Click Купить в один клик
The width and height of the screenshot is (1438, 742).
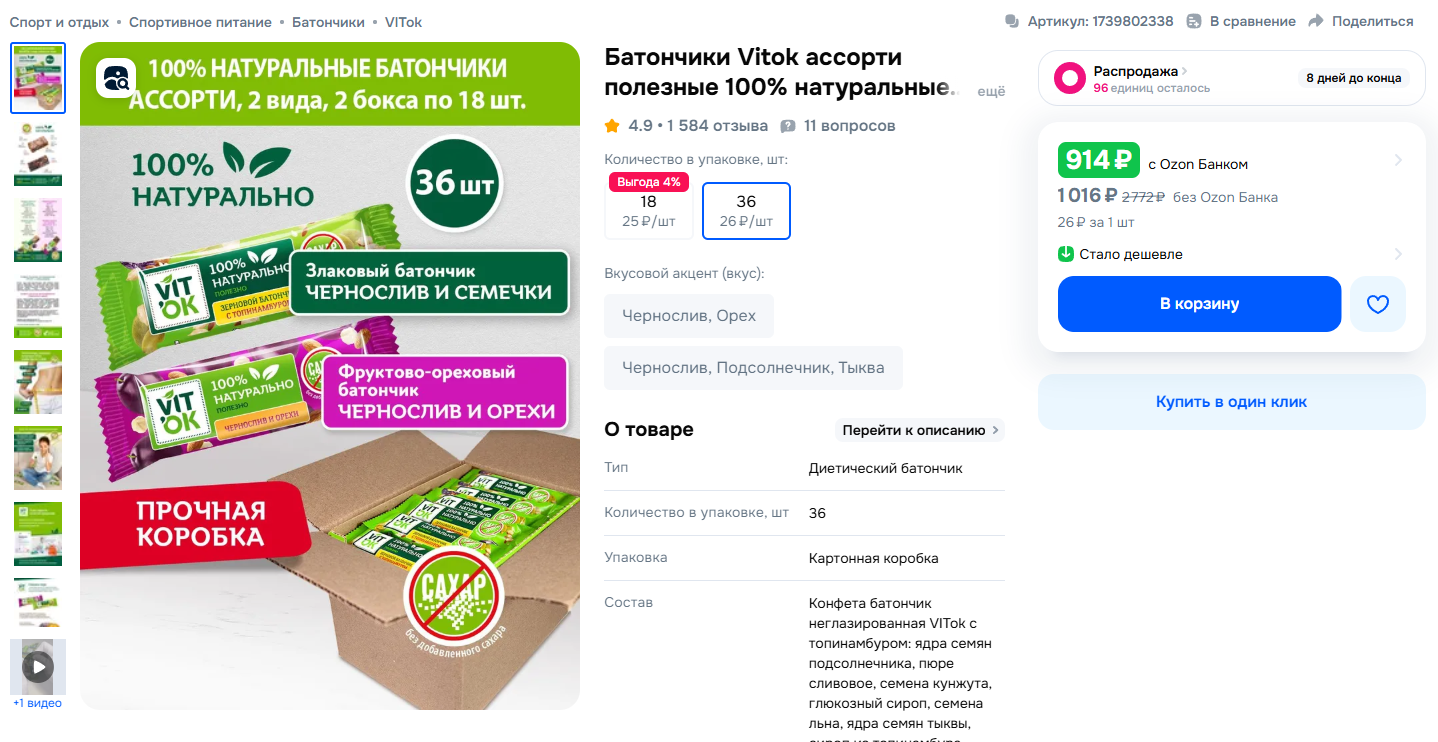pyautogui.click(x=1231, y=402)
